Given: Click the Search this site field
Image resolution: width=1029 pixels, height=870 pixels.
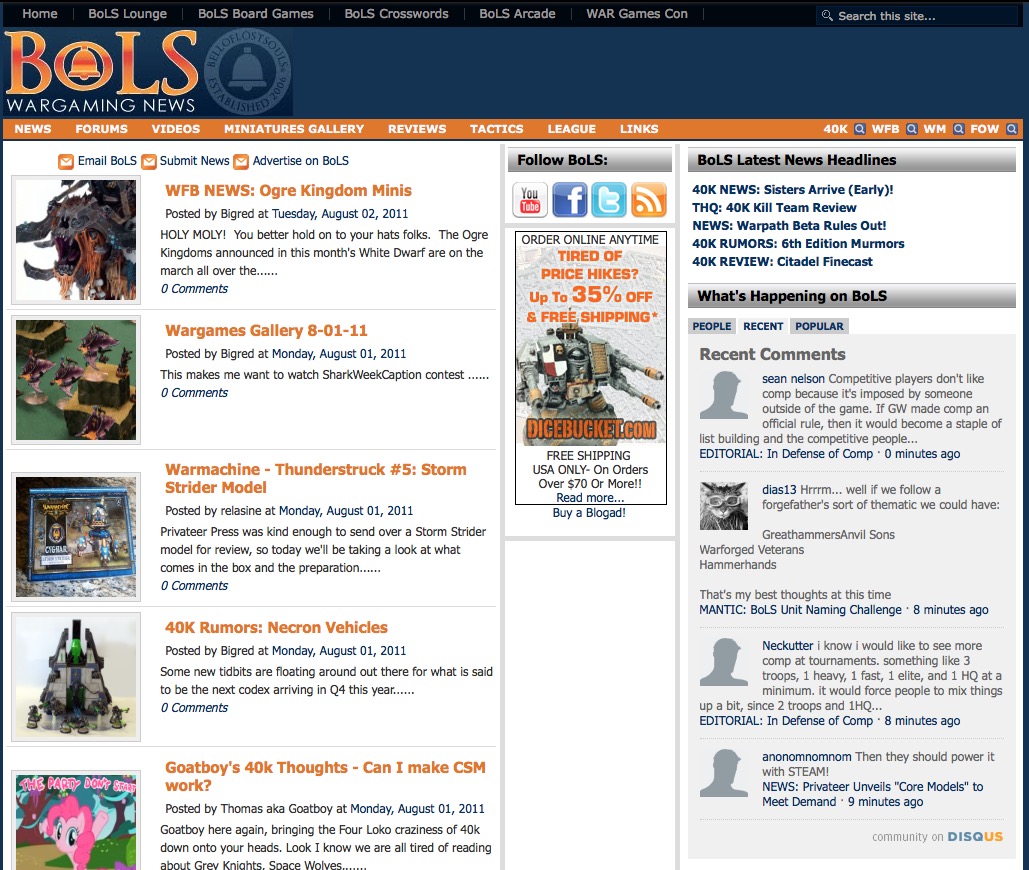Looking at the screenshot, I should click(917, 16).
